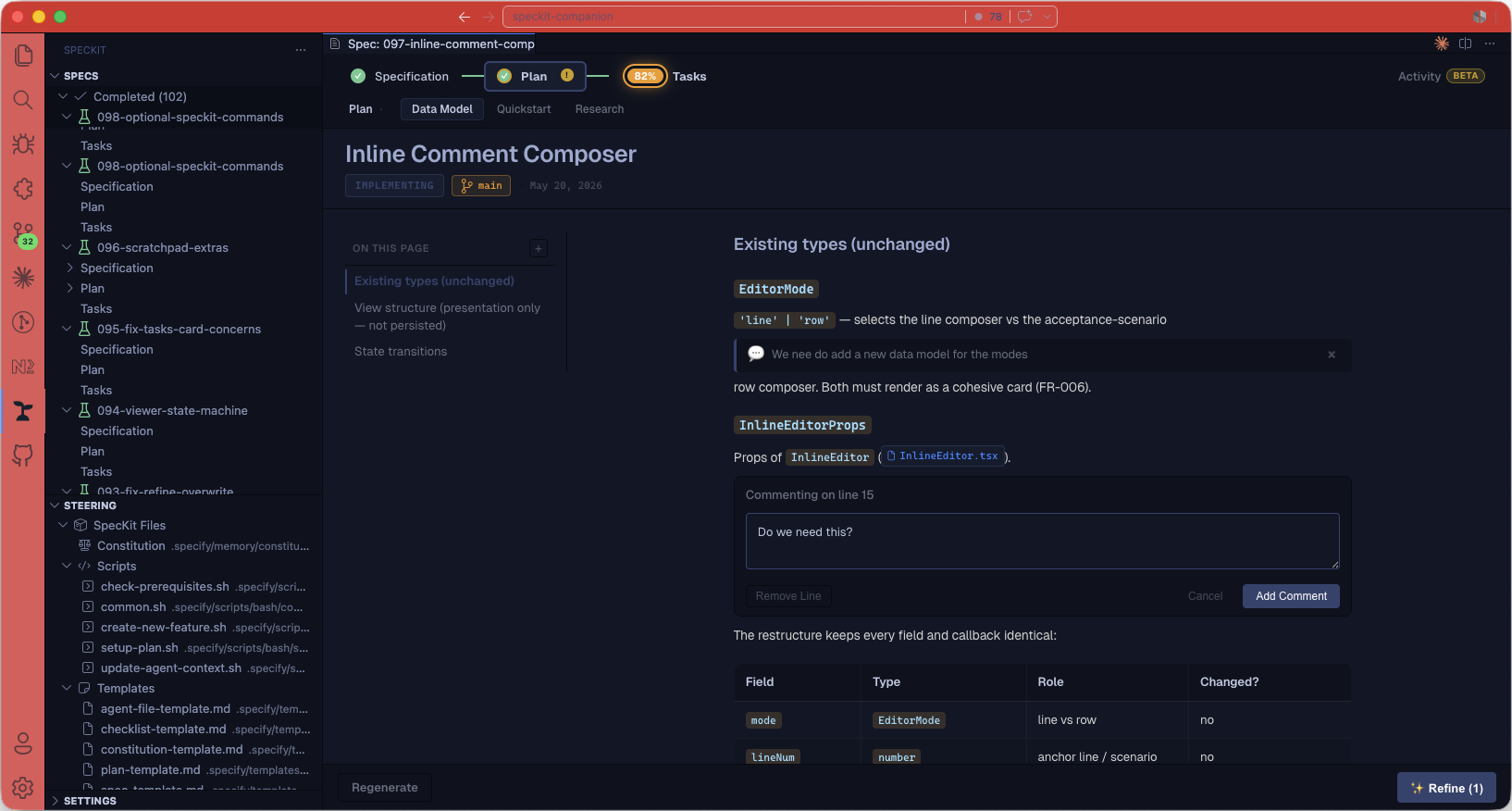The image size is (1512, 811).
Task: Split the editor with the split icon
Action: [x=1466, y=44]
